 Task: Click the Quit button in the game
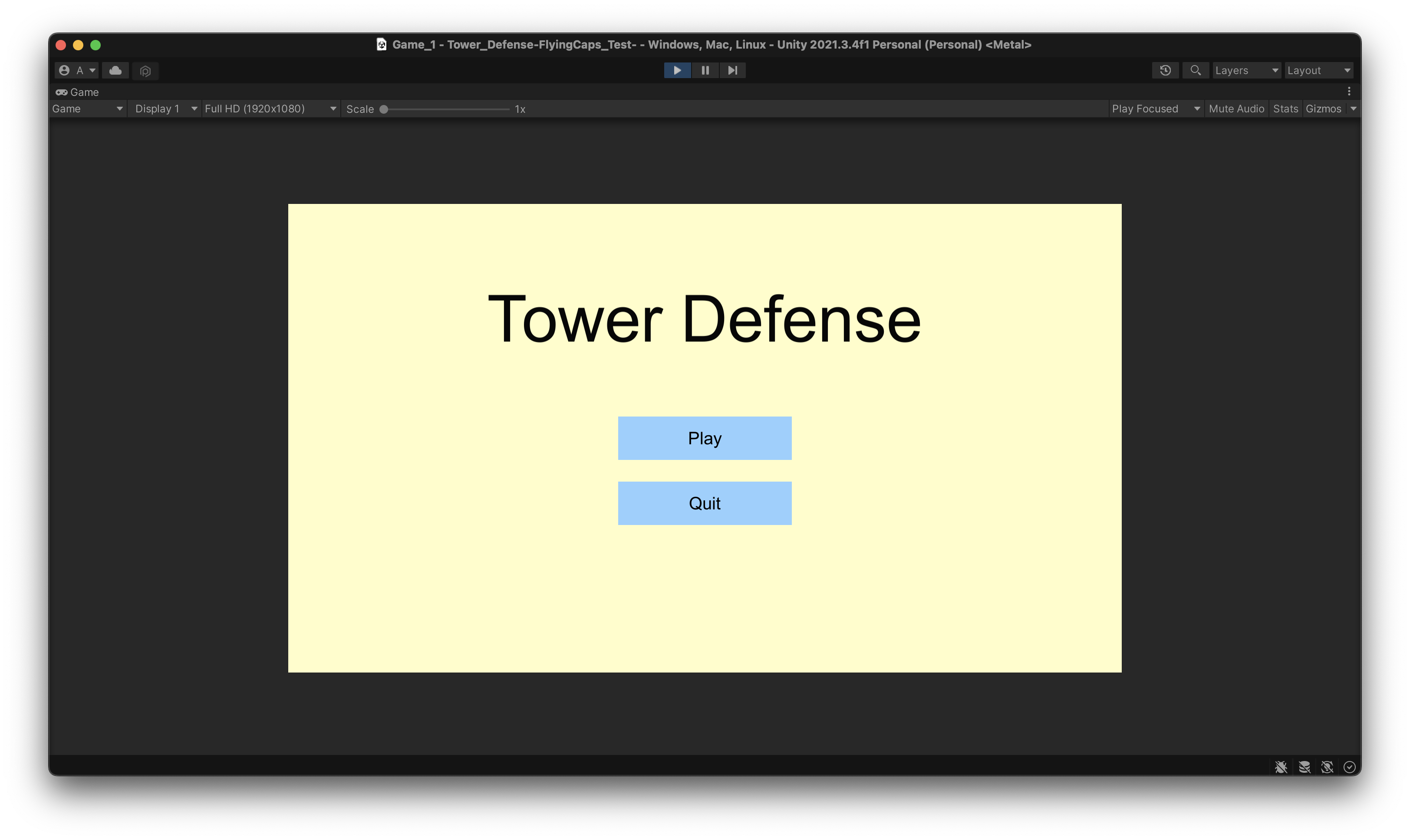click(705, 502)
